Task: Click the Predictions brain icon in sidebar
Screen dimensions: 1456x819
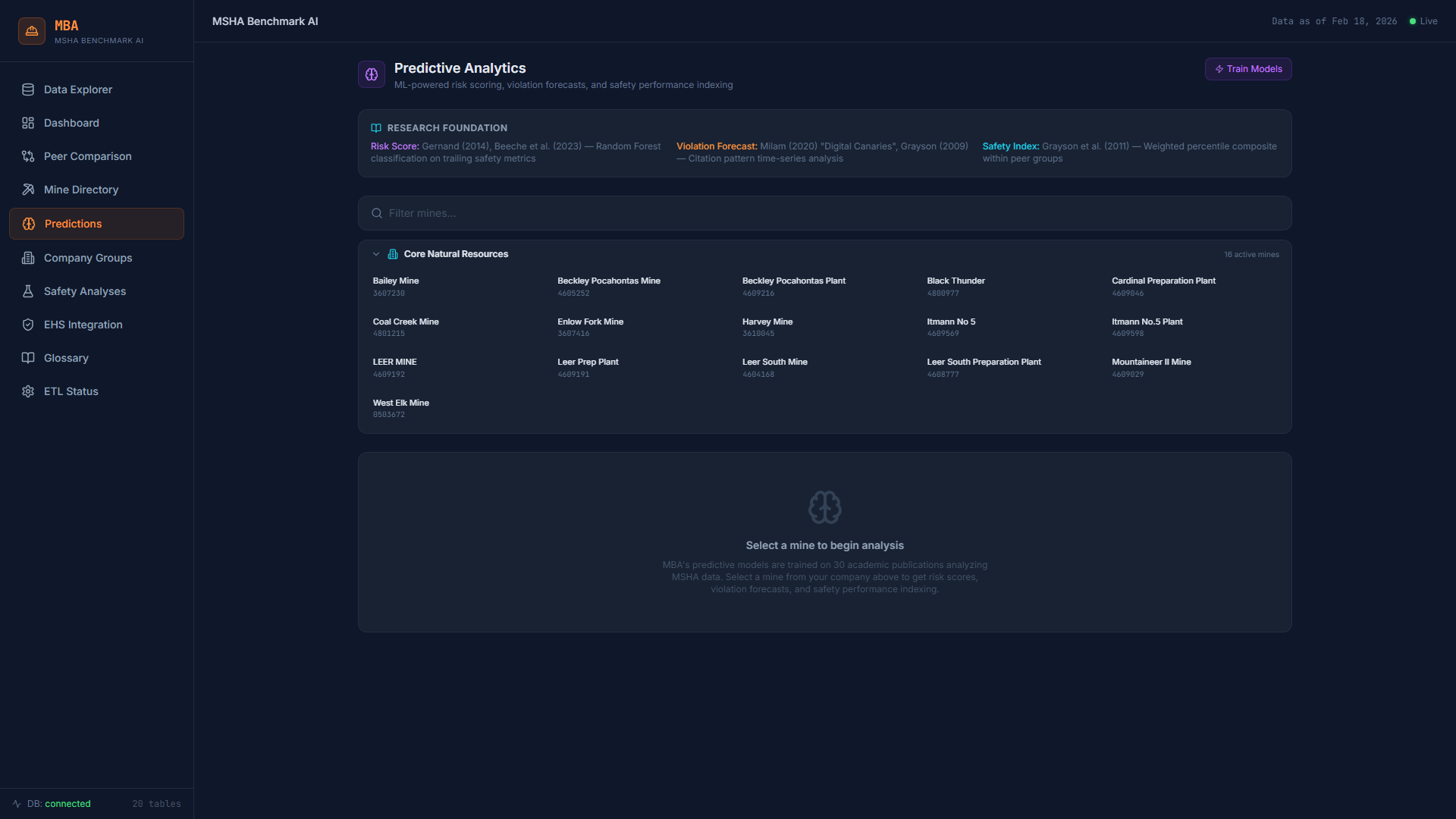Action: point(28,224)
